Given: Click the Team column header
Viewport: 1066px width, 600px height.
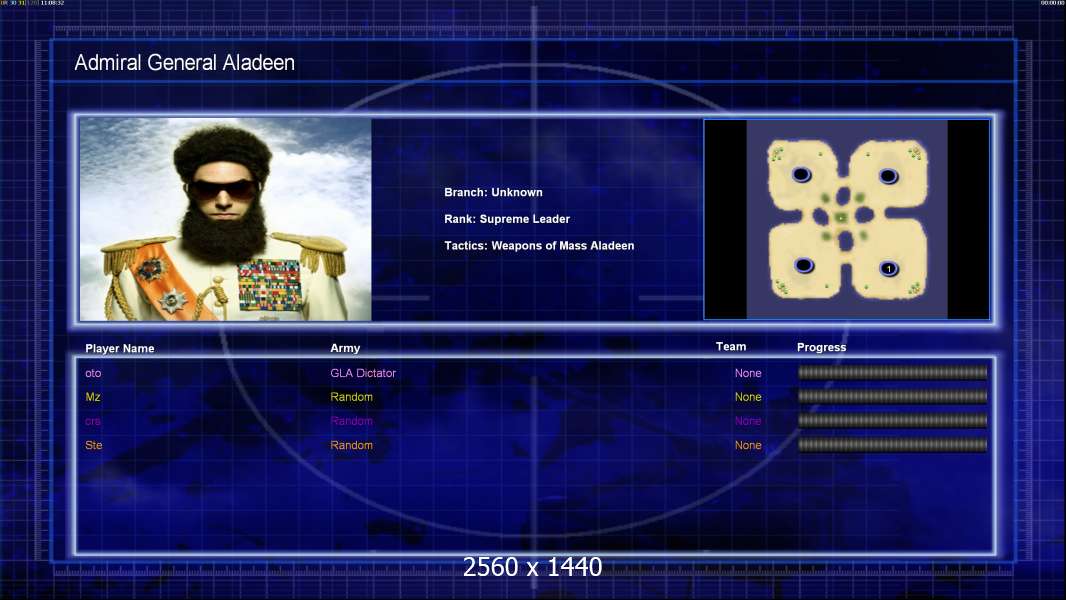Looking at the screenshot, I should [731, 347].
